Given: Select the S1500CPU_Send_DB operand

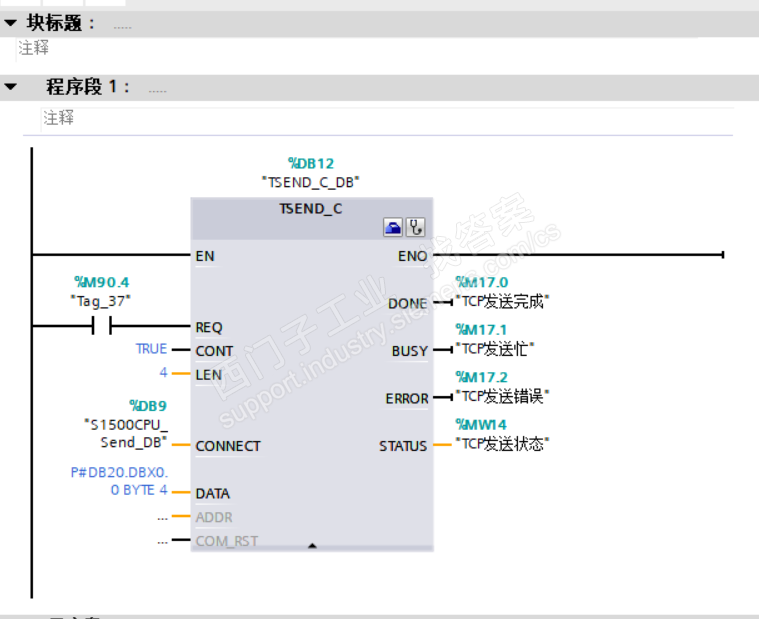Looking at the screenshot, I should 126,434.
